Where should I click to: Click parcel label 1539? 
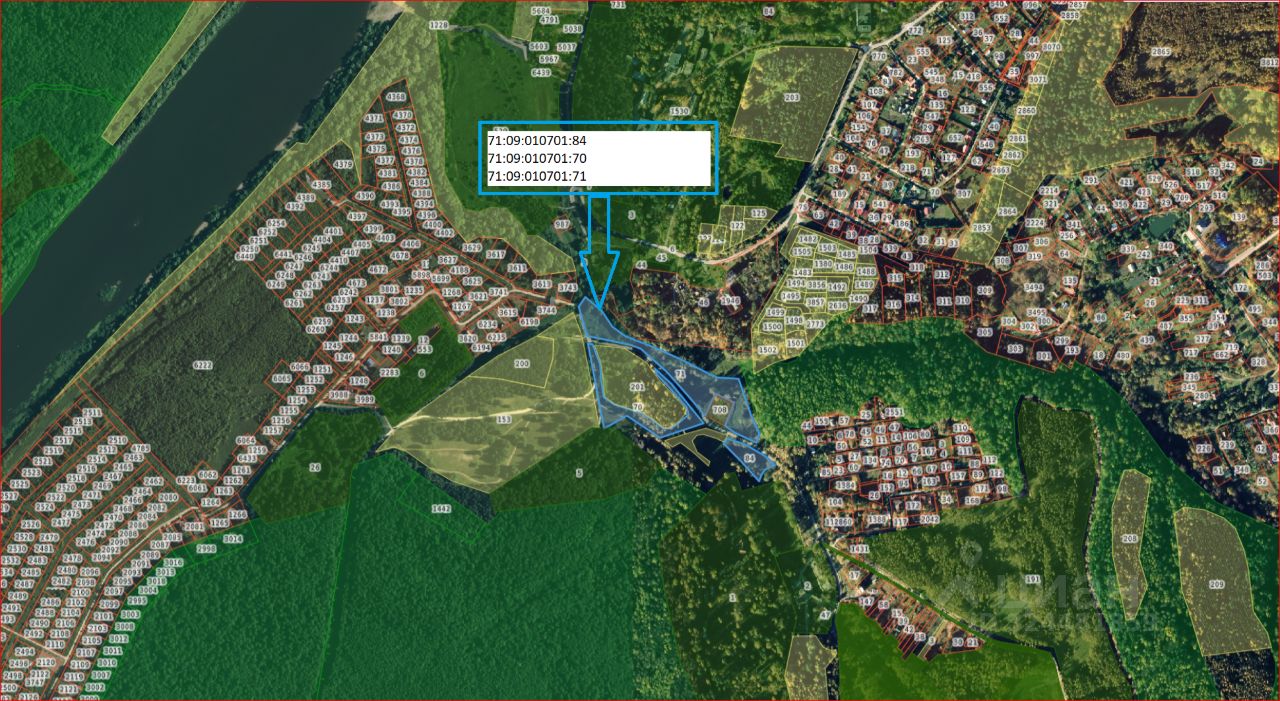click(679, 112)
